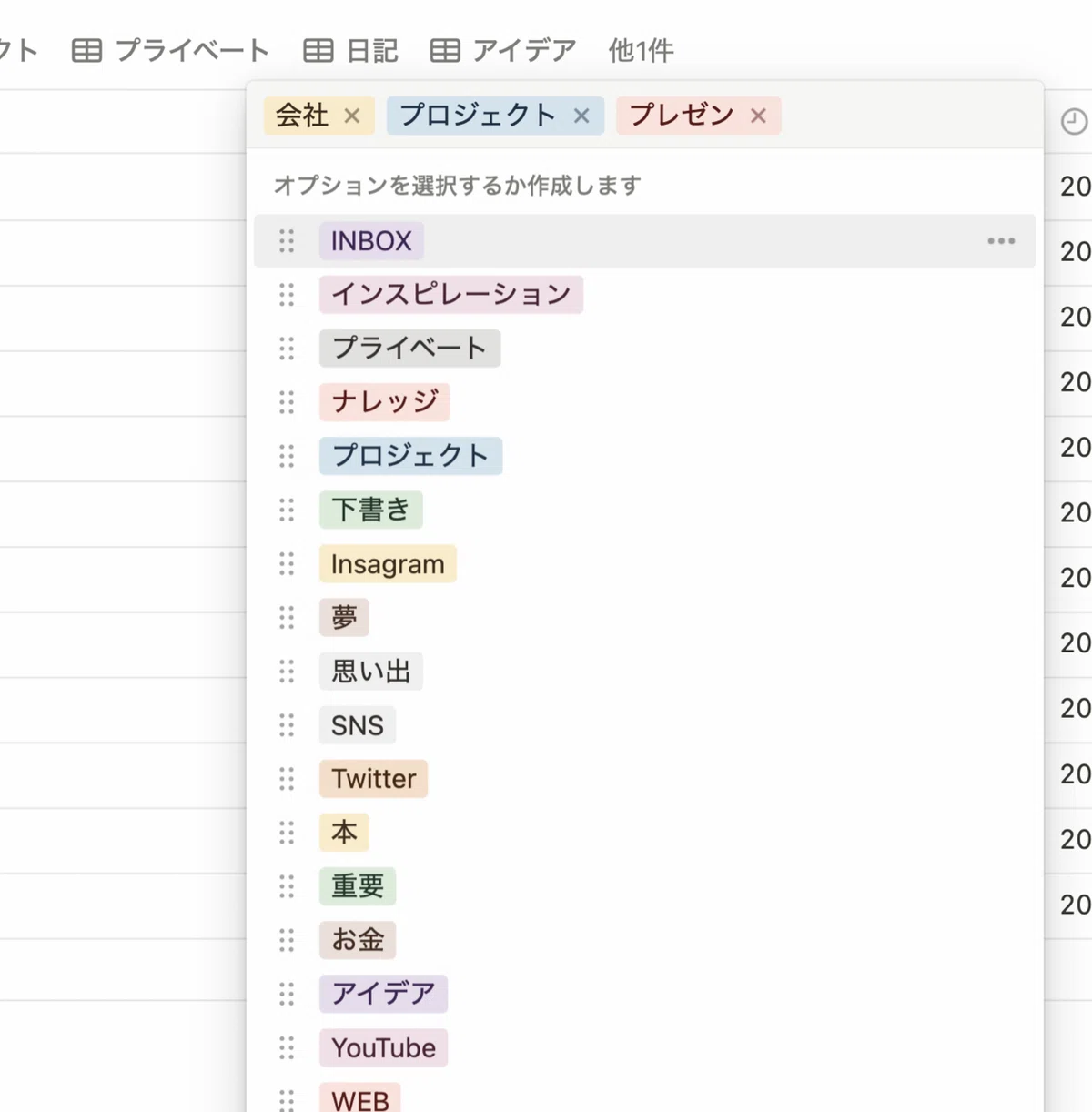This screenshot has height=1112, width=1092.
Task: Add the Twitter tag
Action: point(373,779)
